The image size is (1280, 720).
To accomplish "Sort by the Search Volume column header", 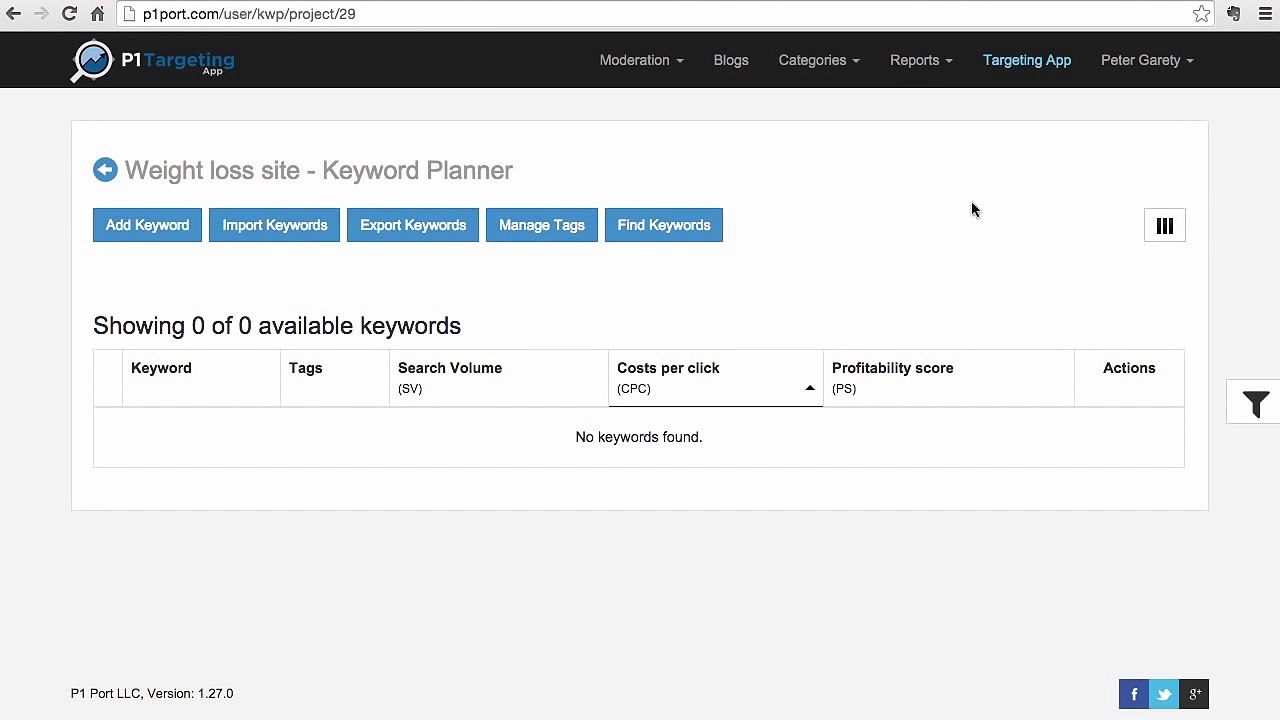I will 499,378.
